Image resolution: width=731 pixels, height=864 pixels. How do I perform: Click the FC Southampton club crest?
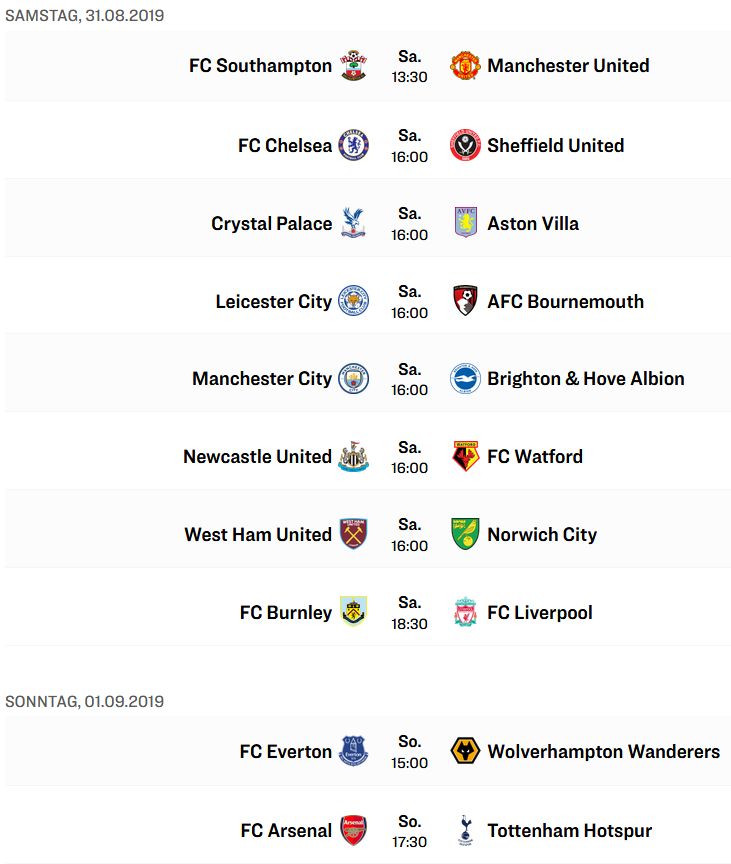(x=353, y=66)
